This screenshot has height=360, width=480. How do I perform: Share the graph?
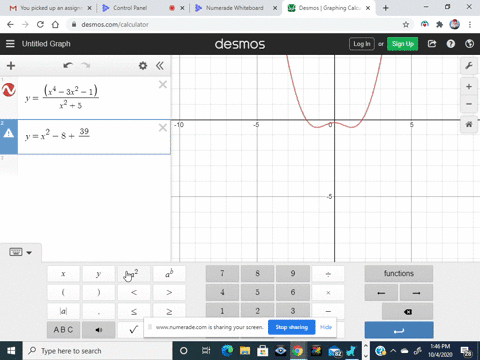coord(432,44)
